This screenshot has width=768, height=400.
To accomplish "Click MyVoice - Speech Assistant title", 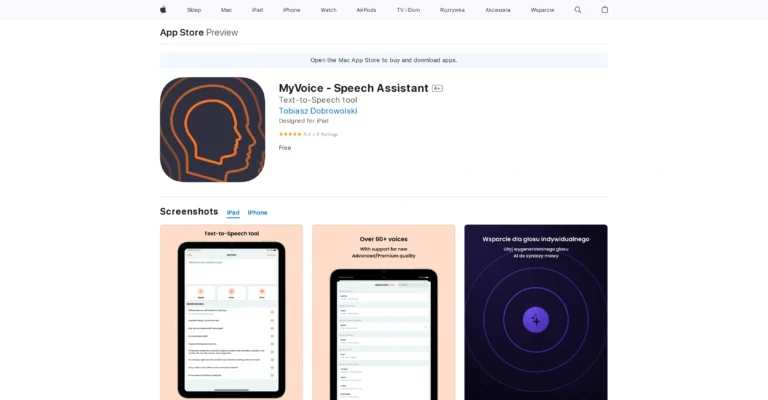I will [x=354, y=88].
